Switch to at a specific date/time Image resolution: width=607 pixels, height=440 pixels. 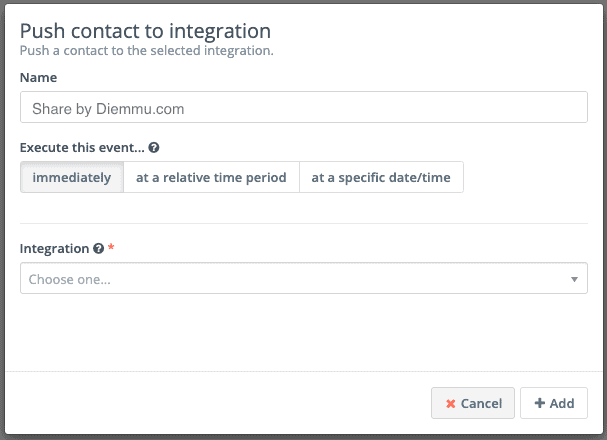point(381,178)
